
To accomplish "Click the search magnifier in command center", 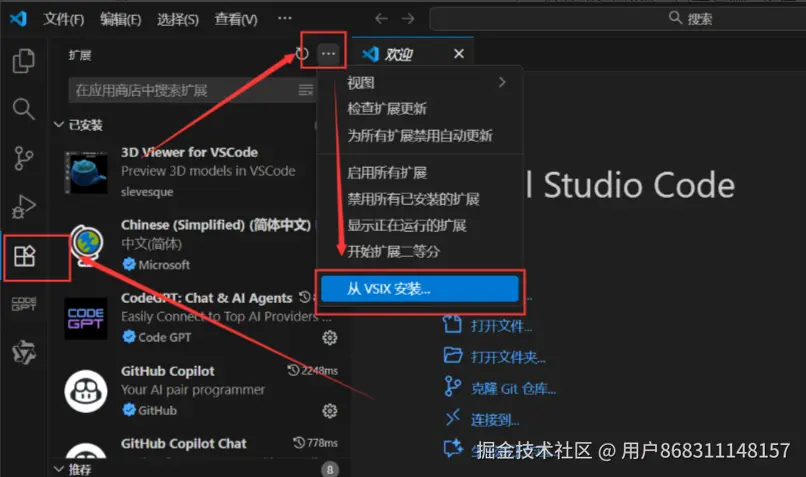I will coord(675,18).
